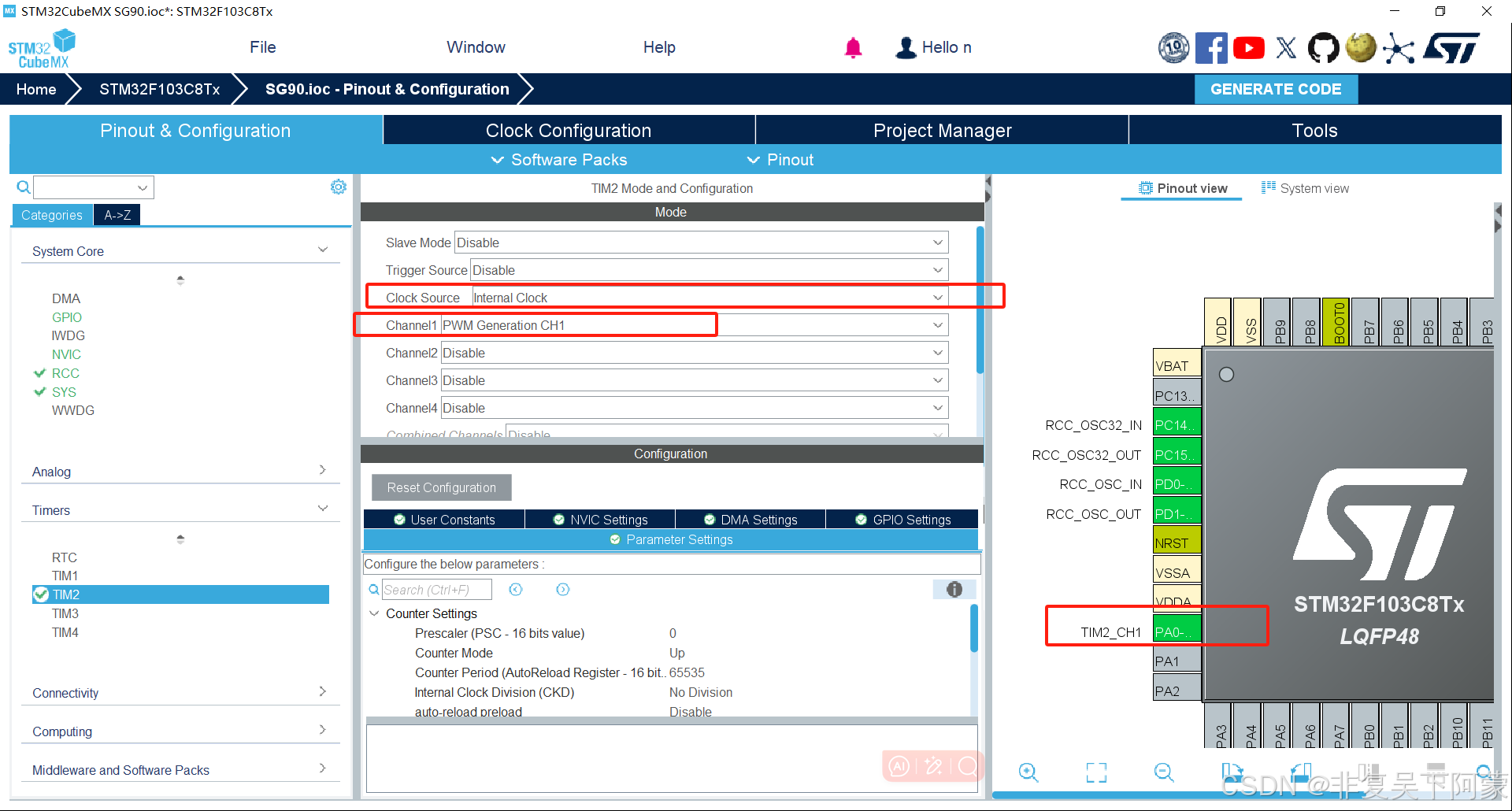Open the File menu

(x=263, y=47)
